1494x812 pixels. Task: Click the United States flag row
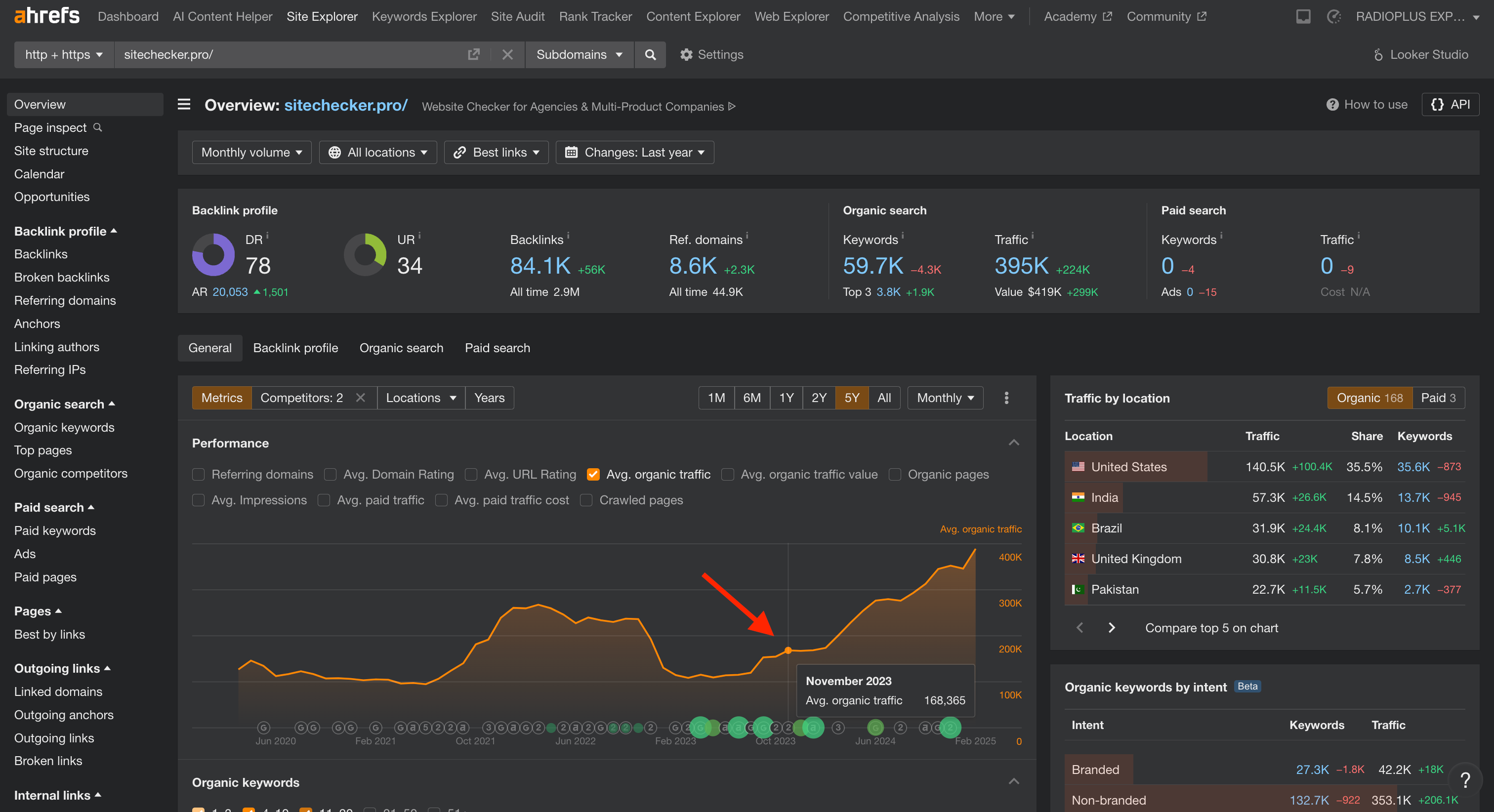[1264, 466]
